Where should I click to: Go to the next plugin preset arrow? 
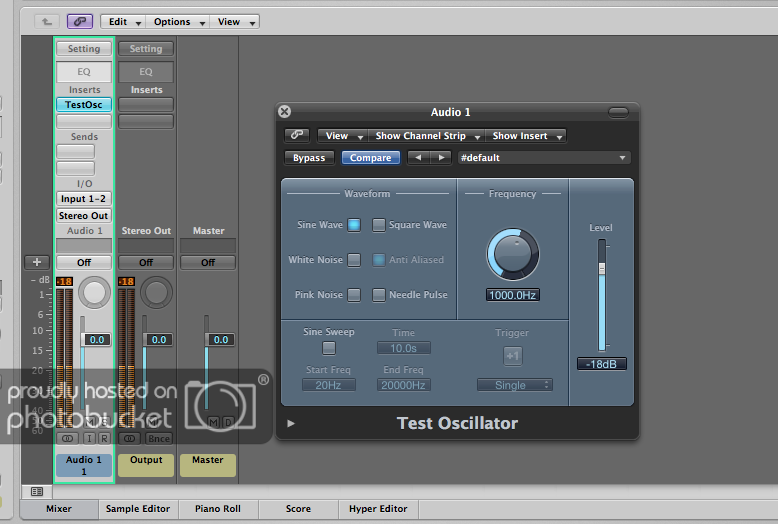tap(440, 158)
